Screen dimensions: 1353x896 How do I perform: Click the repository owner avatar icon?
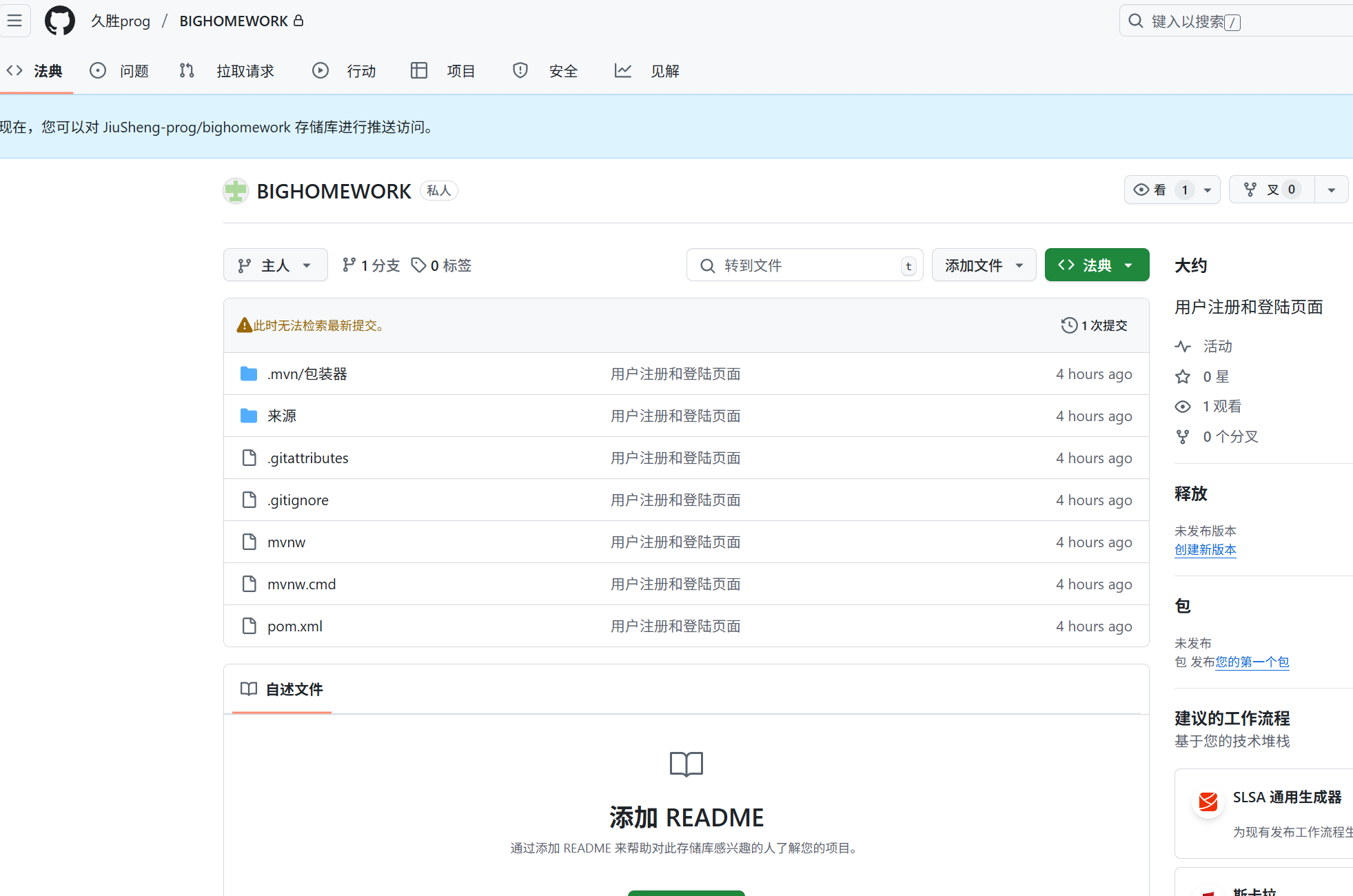[x=236, y=191]
